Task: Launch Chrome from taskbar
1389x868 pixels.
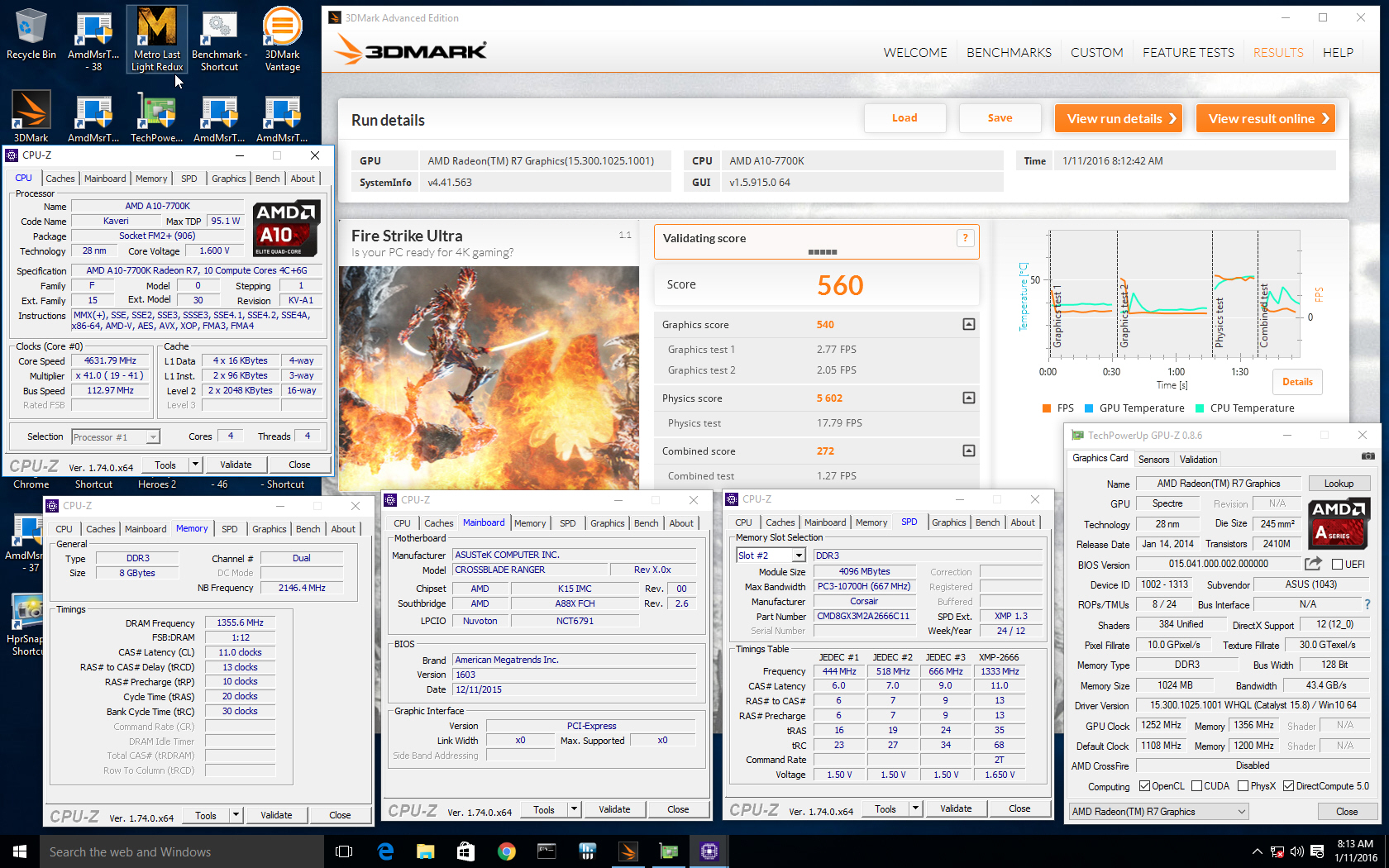Action: click(x=506, y=851)
